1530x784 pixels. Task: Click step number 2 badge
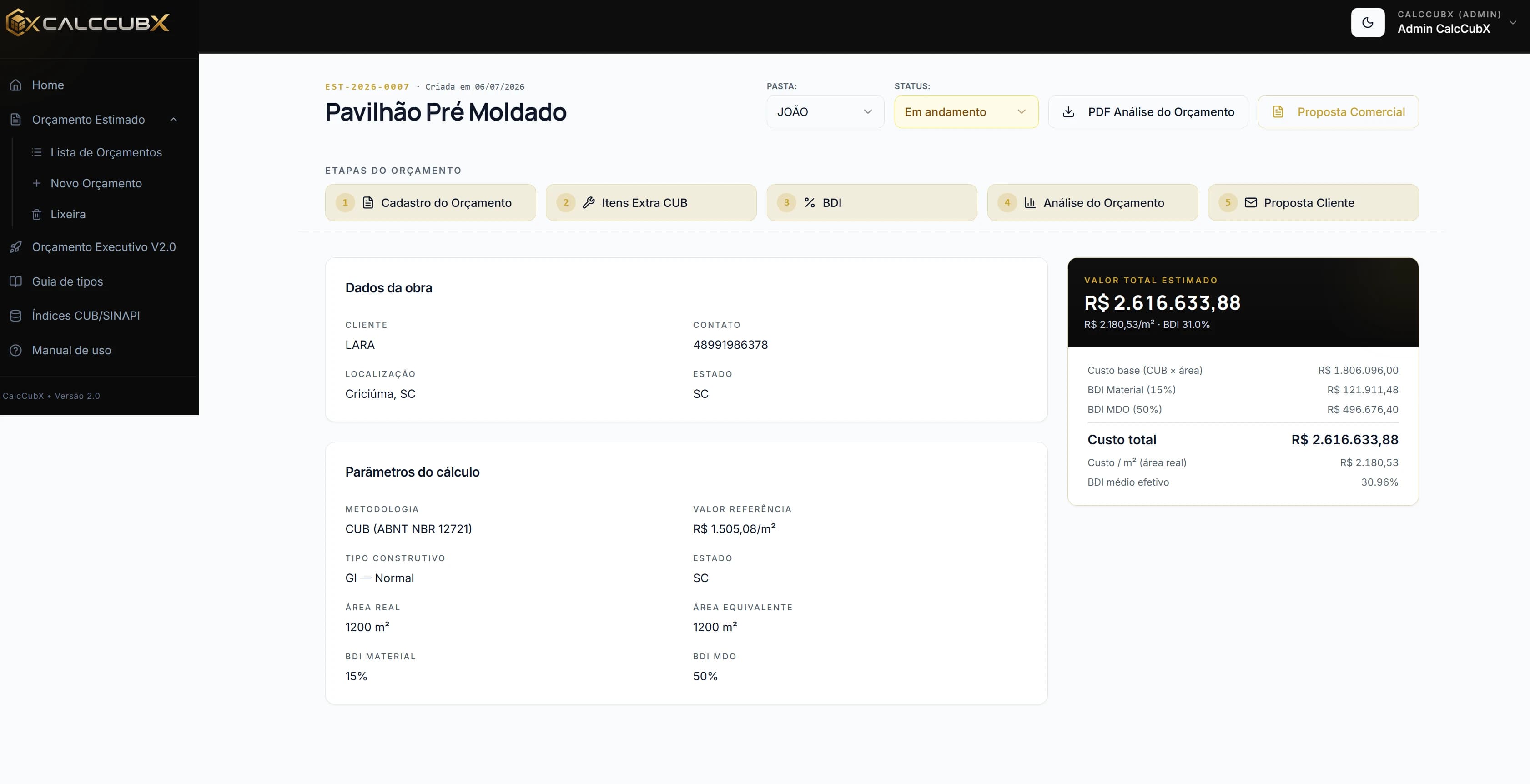(566, 202)
